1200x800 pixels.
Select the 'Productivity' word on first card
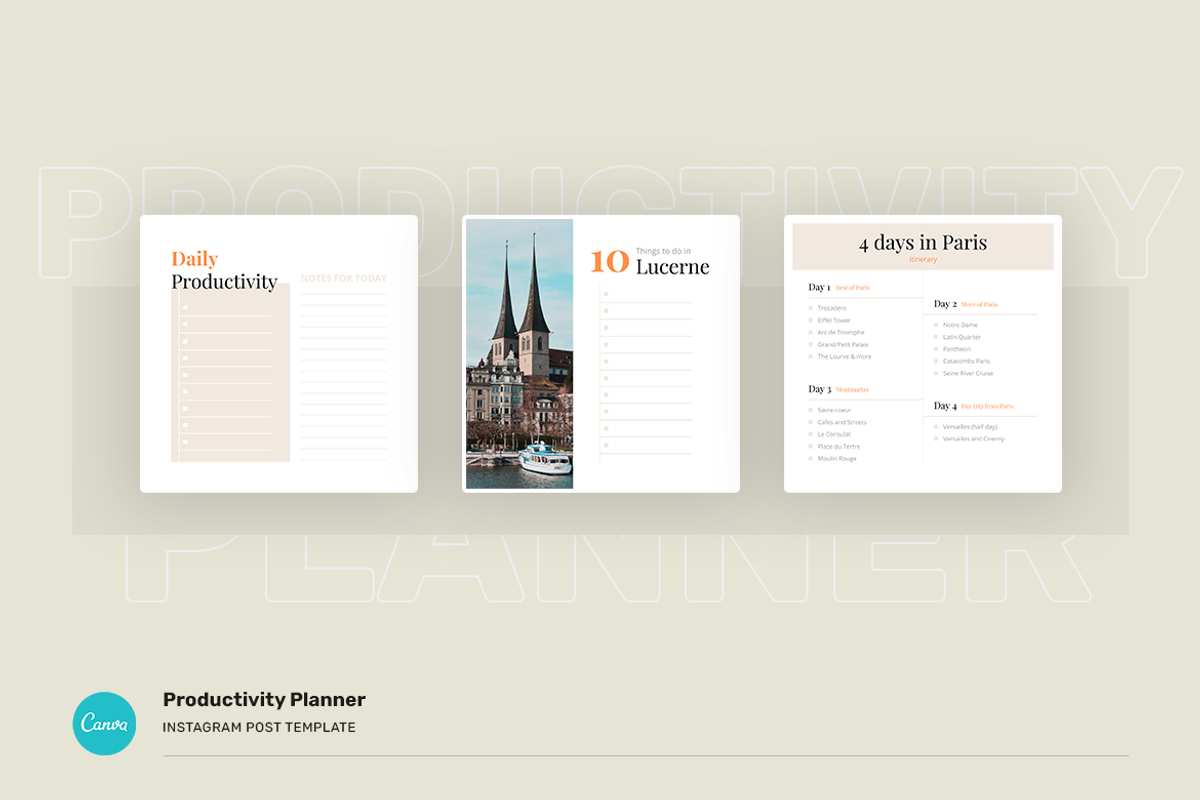point(224,282)
